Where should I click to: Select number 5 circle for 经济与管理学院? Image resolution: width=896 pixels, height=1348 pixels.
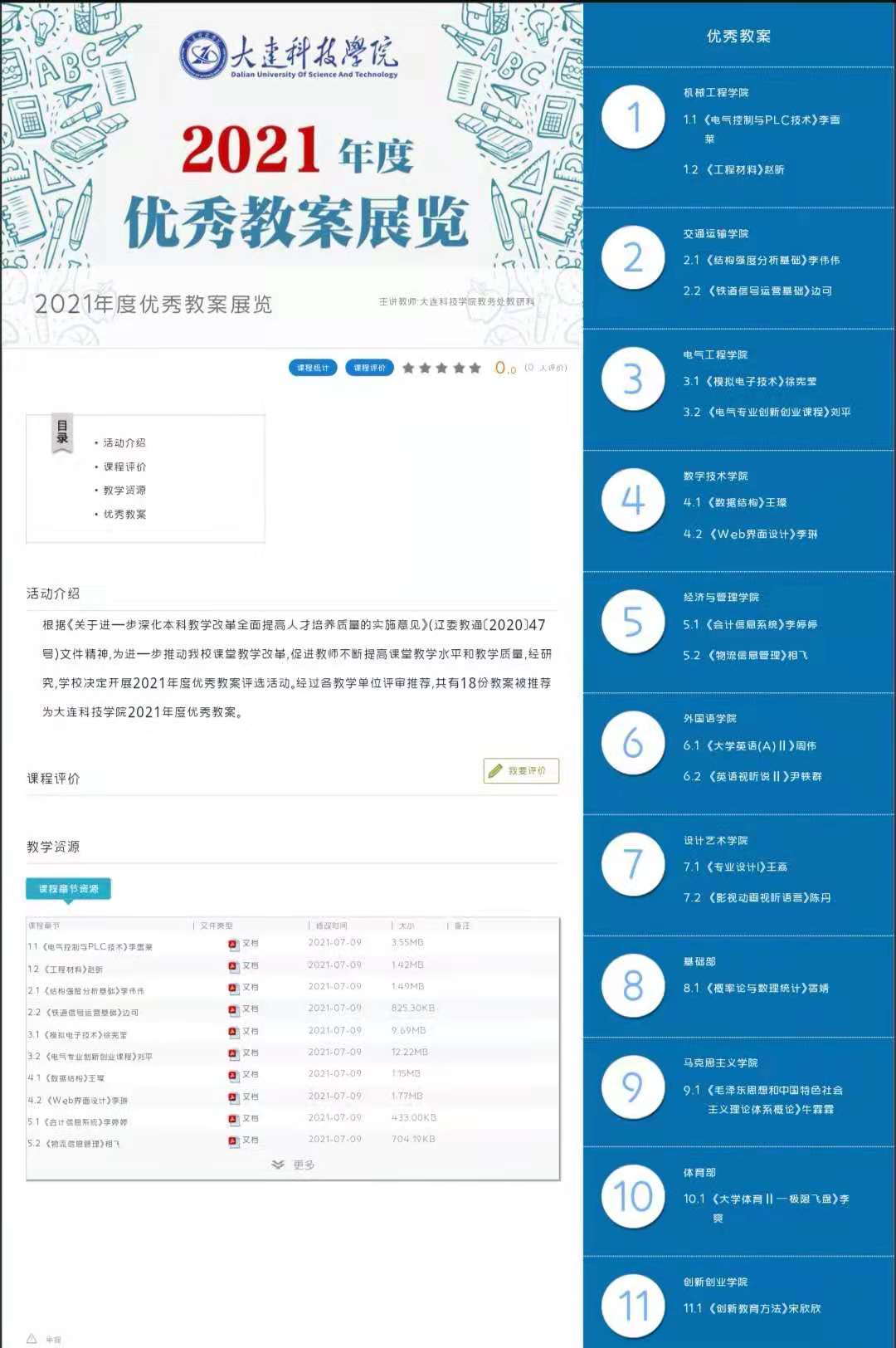tap(633, 622)
